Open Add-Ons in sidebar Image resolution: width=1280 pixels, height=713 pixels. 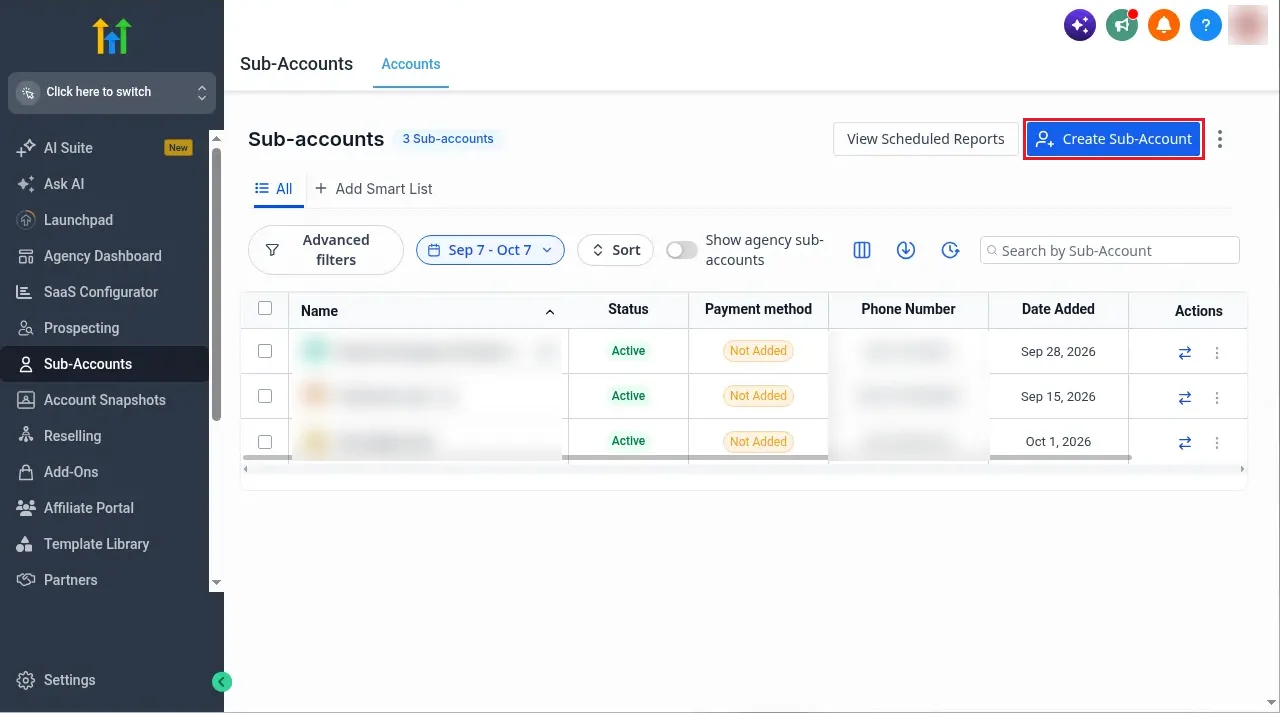pyautogui.click(x=104, y=472)
